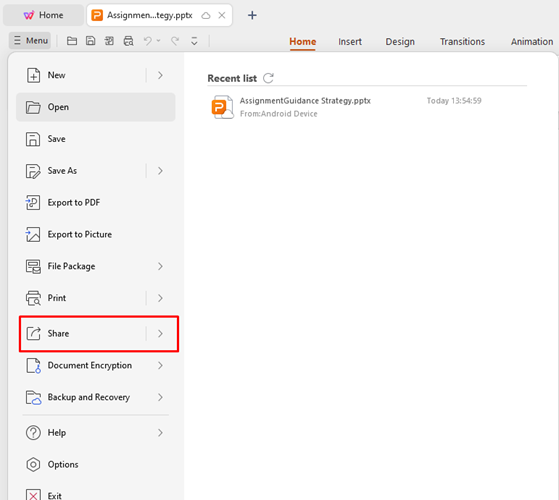Click the Menu button
The height and width of the screenshot is (500, 559).
(x=30, y=41)
